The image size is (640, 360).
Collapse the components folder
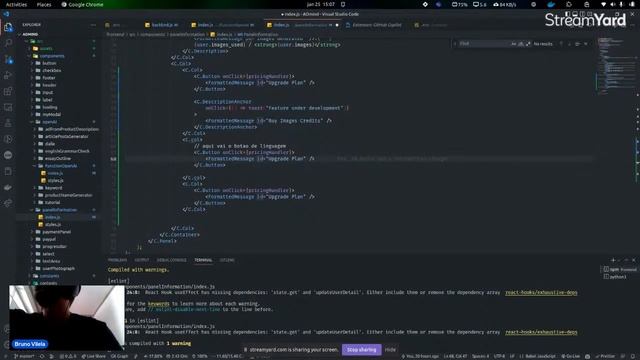(x=52, y=56)
